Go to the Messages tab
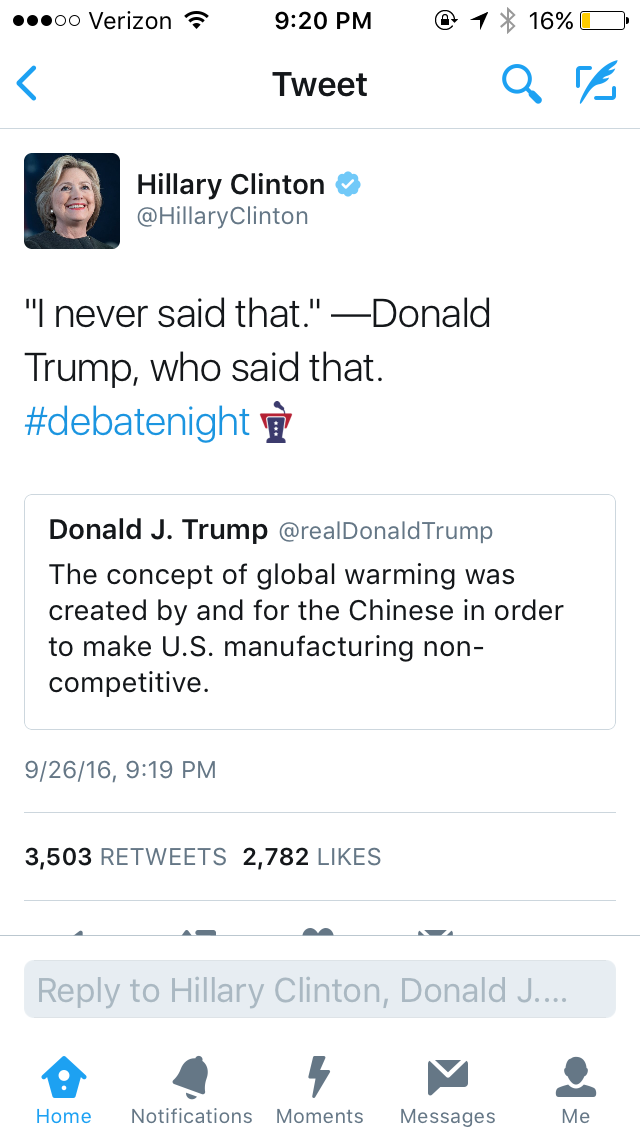 (x=447, y=1090)
